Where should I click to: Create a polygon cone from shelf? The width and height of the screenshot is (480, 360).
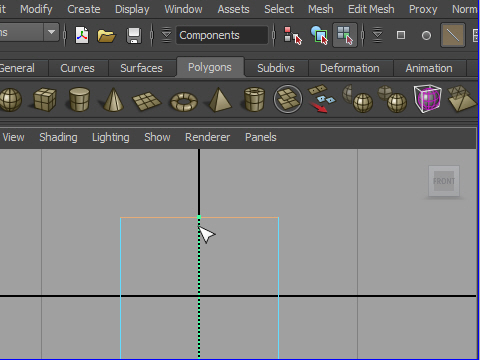[x=113, y=99]
